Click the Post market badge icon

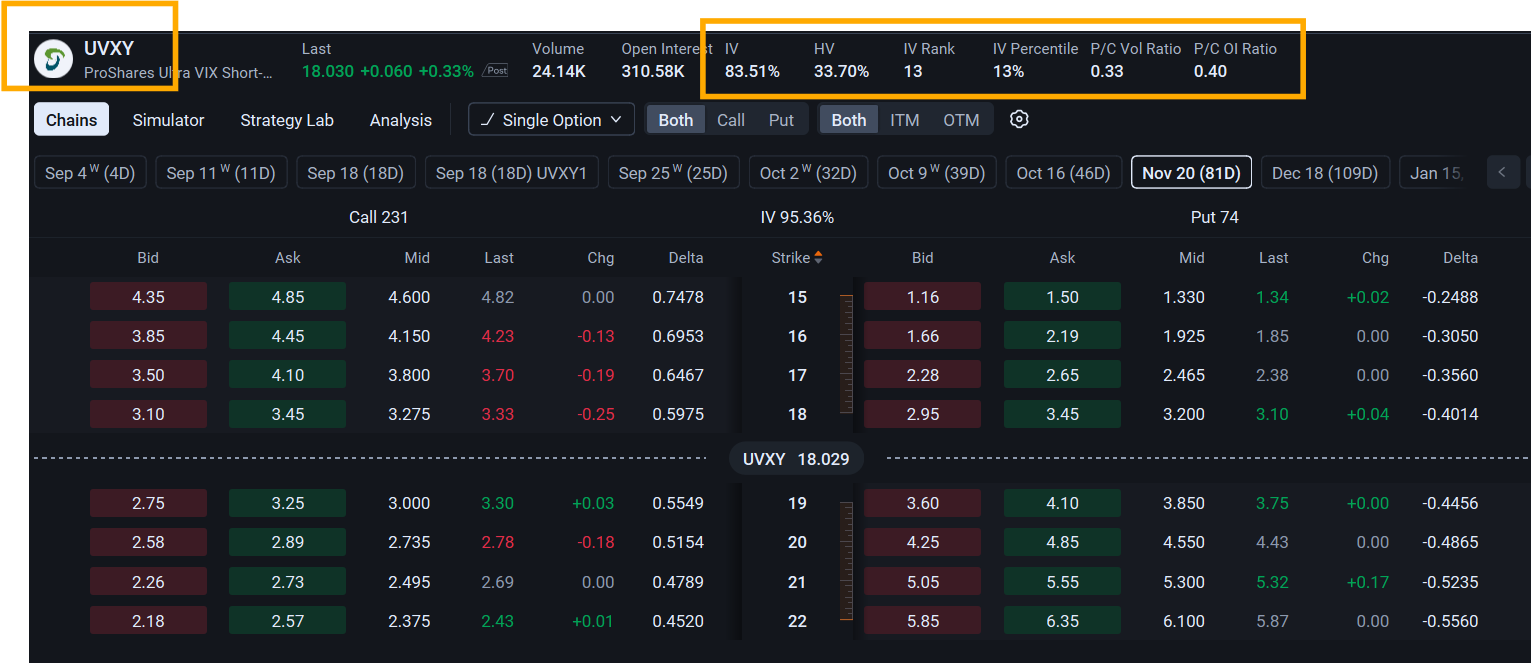pos(495,71)
